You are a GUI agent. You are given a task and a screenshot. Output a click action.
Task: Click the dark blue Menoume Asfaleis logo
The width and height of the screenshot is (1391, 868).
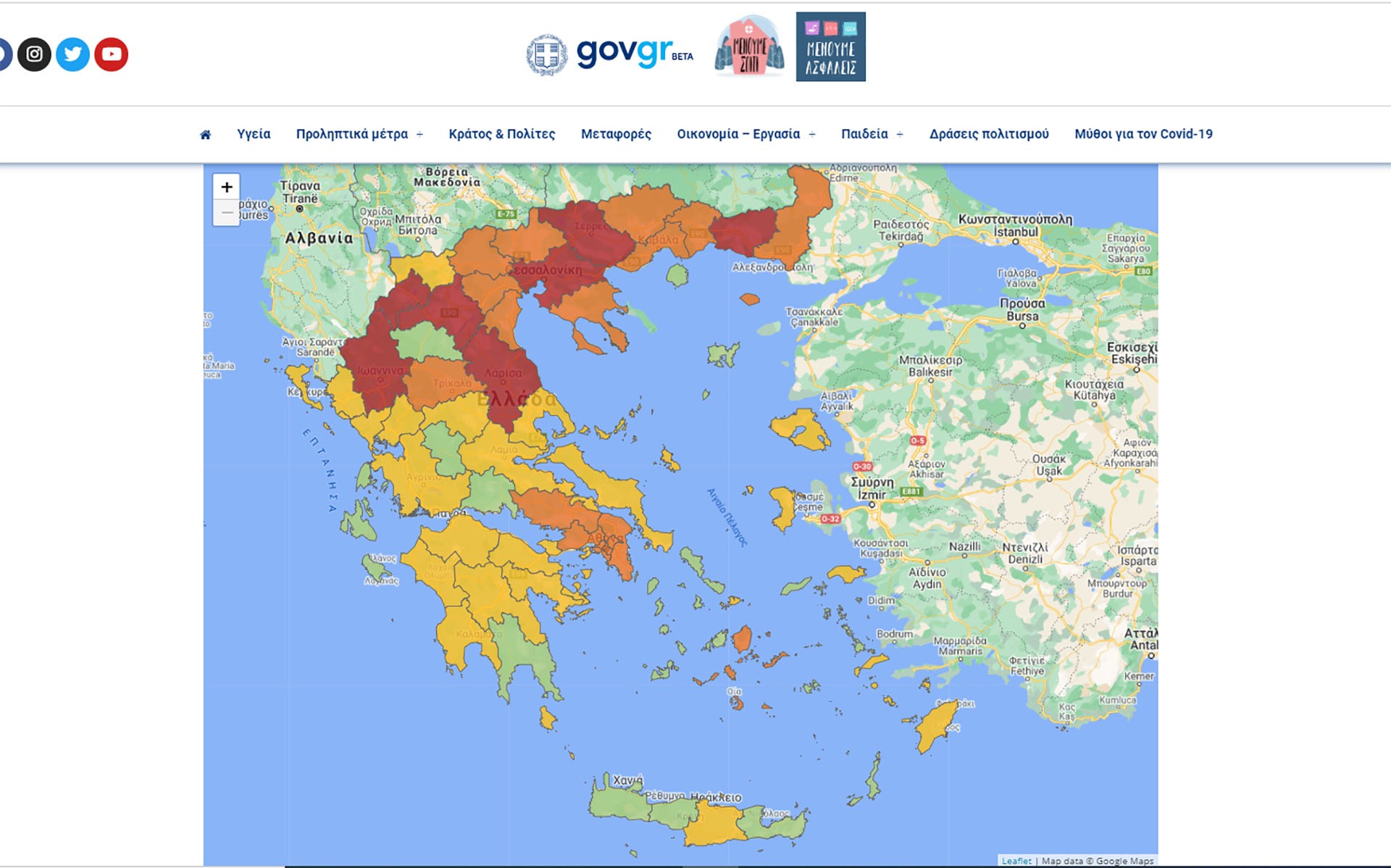(830, 46)
